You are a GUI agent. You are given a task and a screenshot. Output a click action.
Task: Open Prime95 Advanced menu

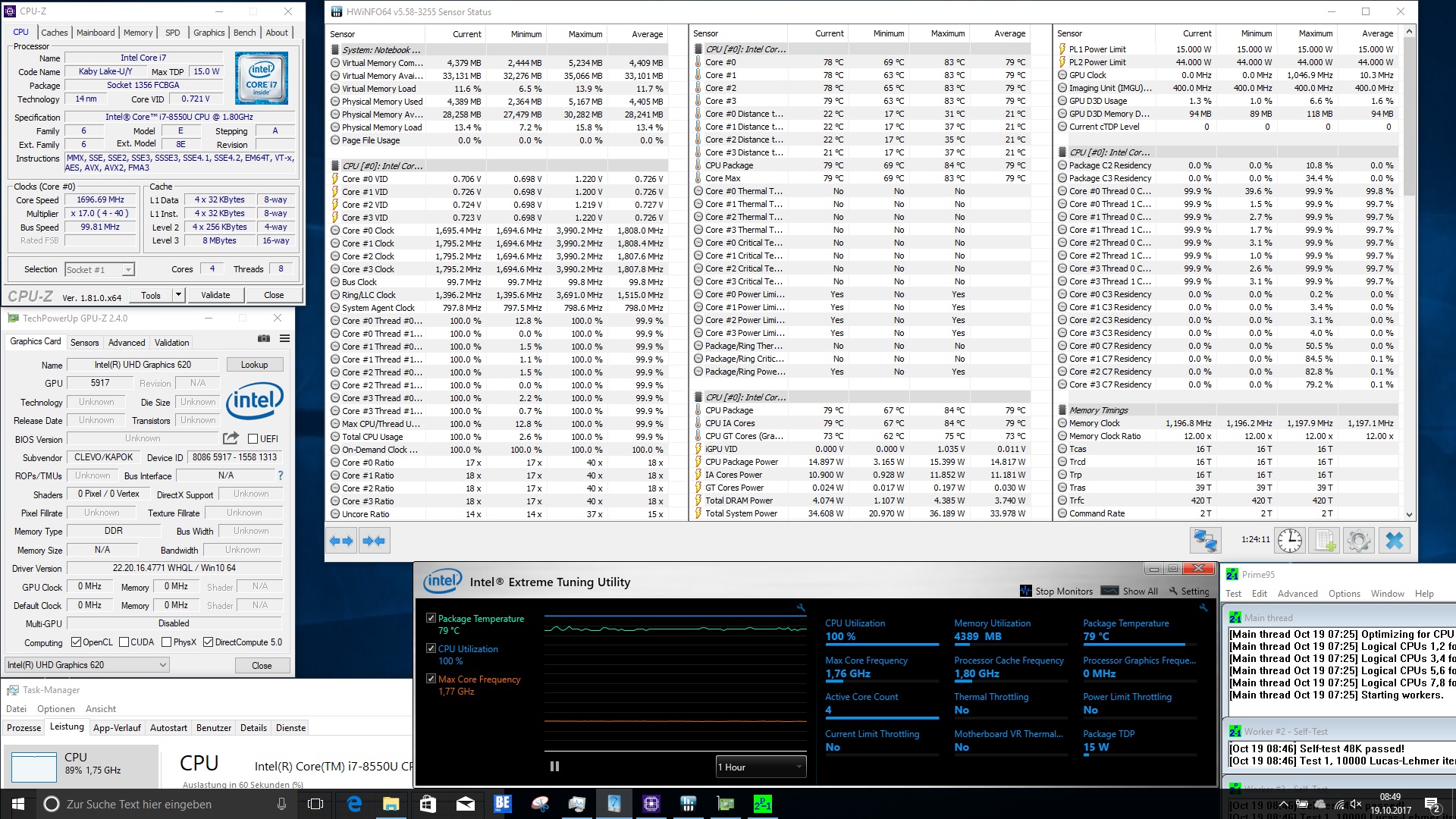point(1297,594)
